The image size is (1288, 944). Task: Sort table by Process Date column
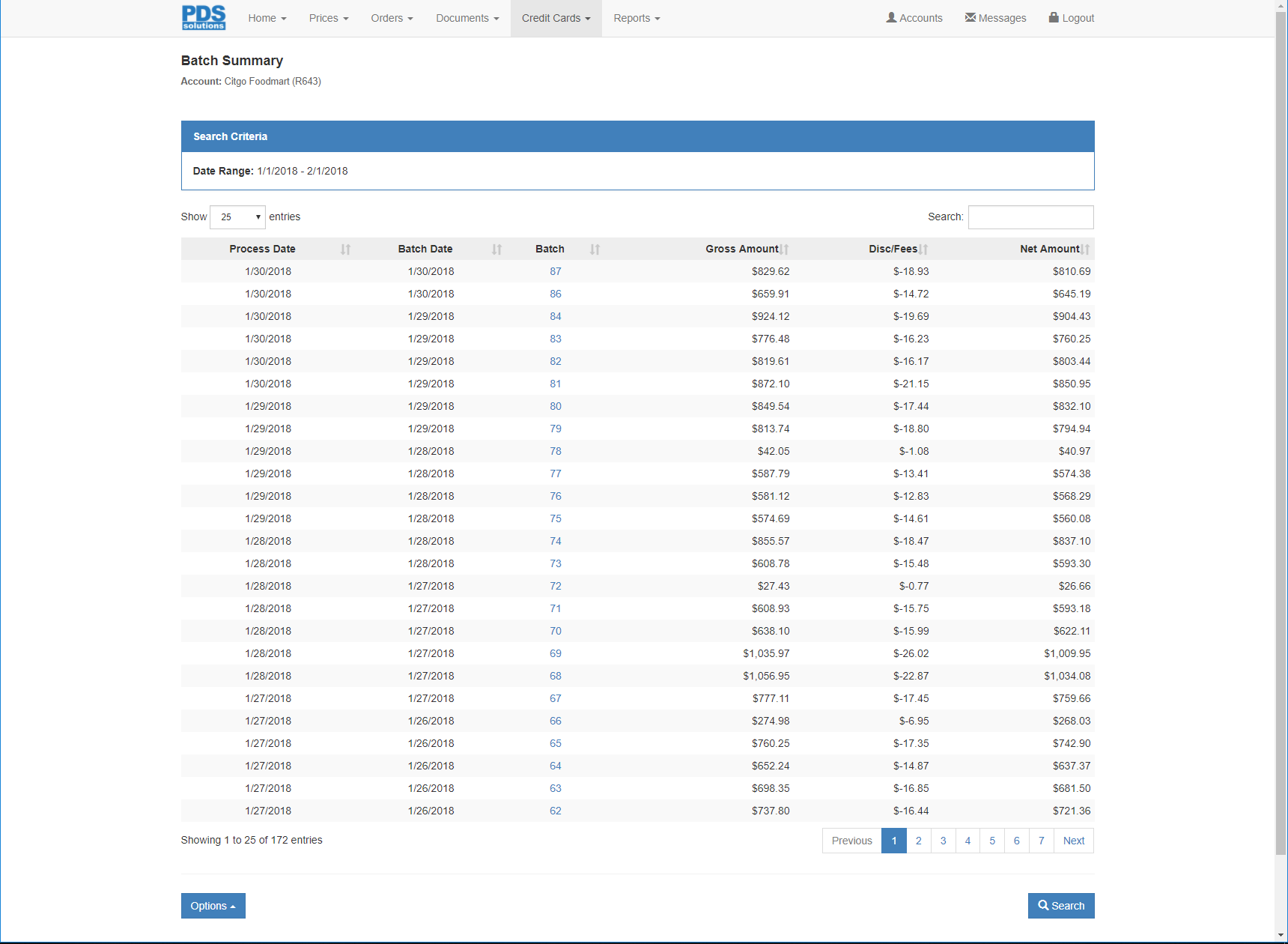tap(263, 249)
